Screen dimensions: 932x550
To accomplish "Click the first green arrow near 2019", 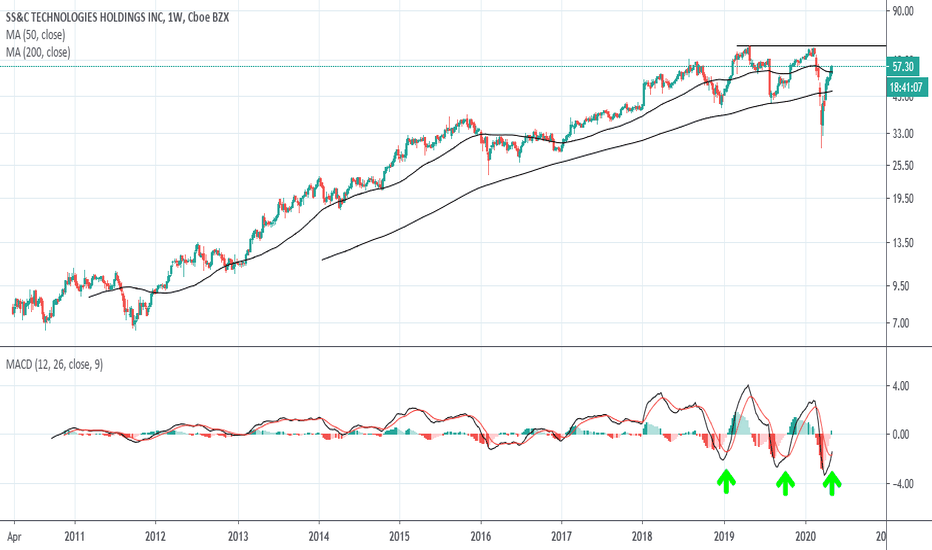I will point(726,482).
